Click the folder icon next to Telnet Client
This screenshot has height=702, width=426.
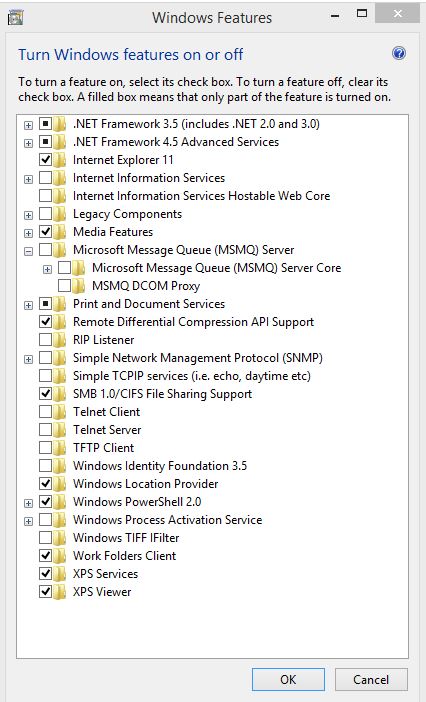60,411
